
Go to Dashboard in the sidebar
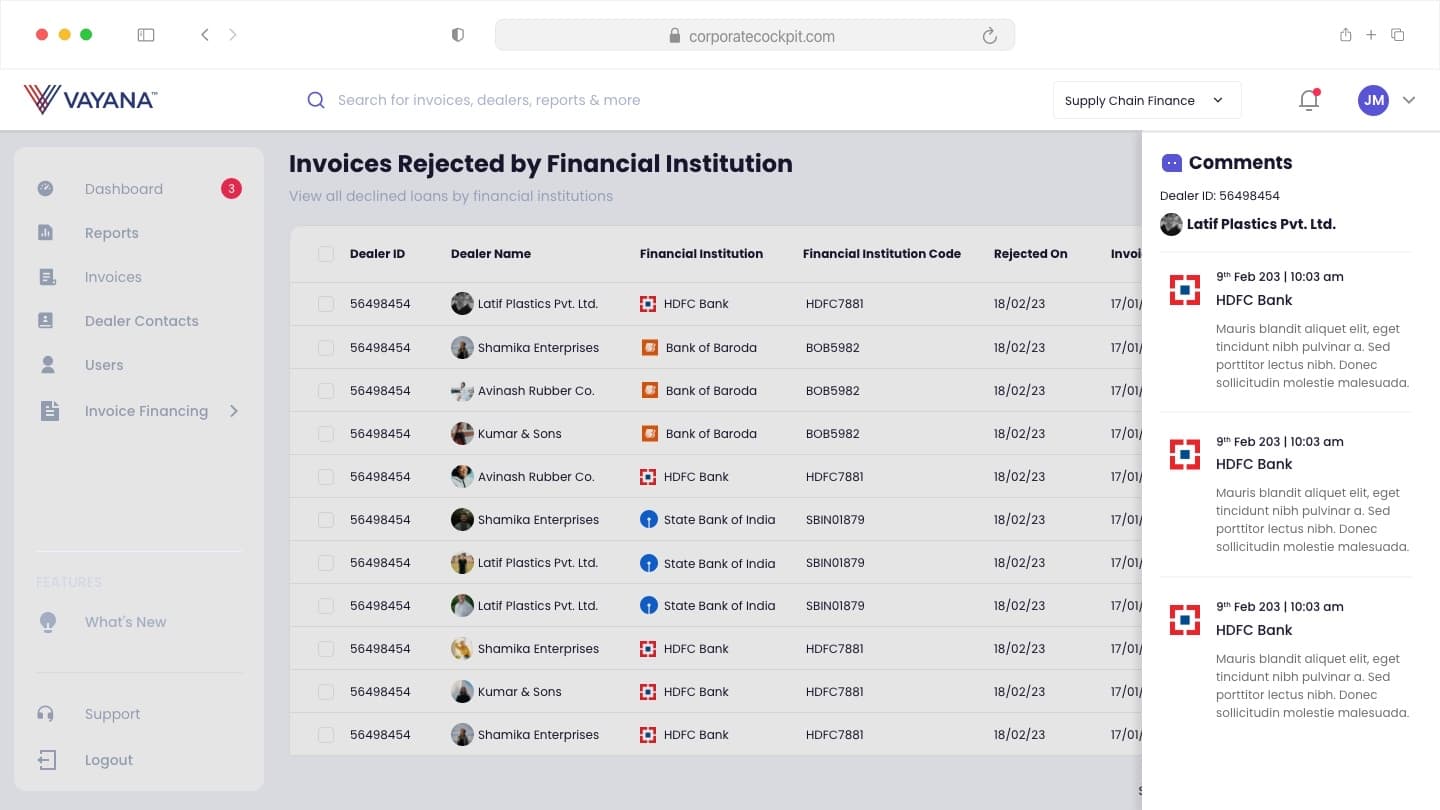pos(124,189)
